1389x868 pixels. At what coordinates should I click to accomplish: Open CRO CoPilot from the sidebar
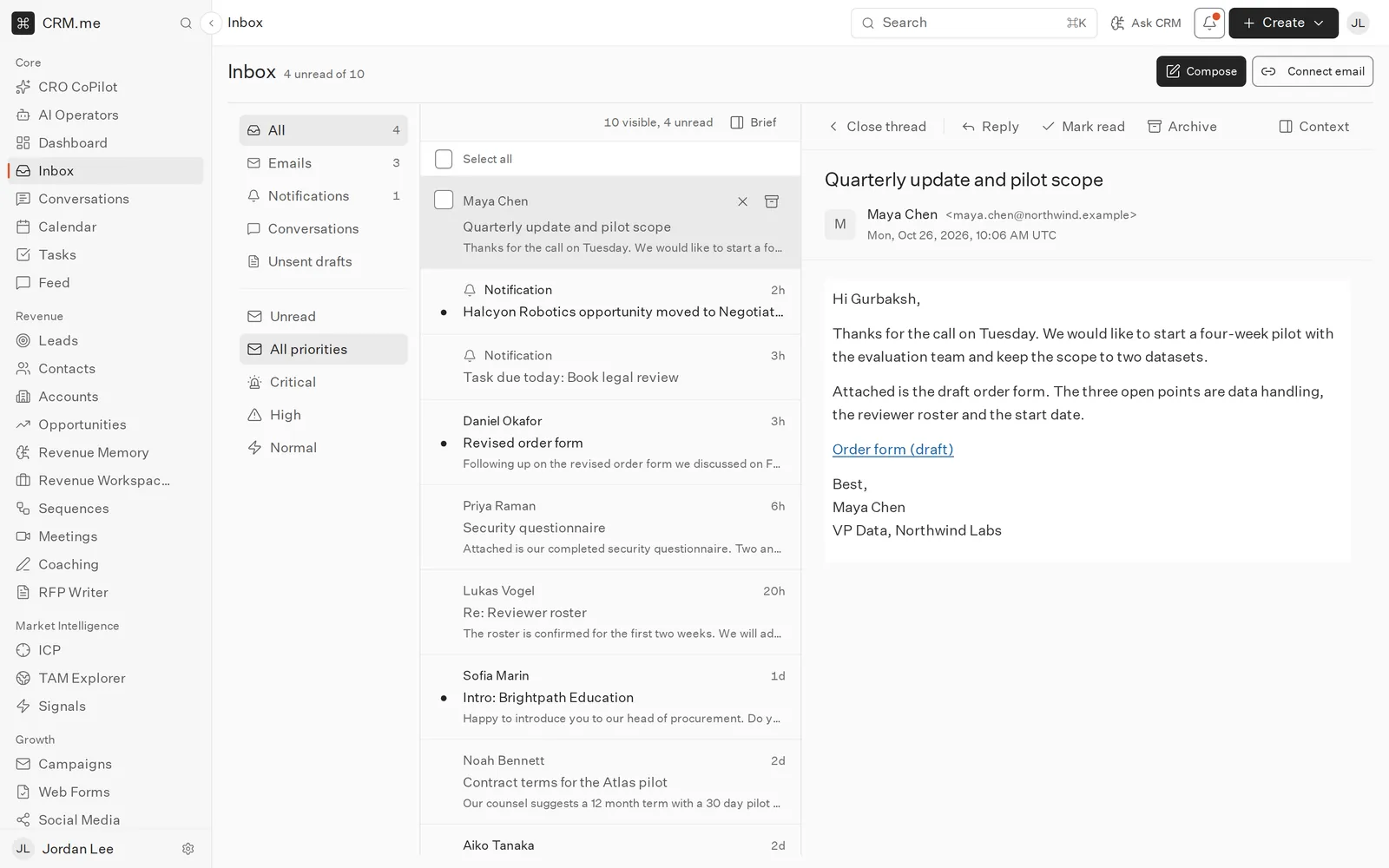[x=106, y=87]
